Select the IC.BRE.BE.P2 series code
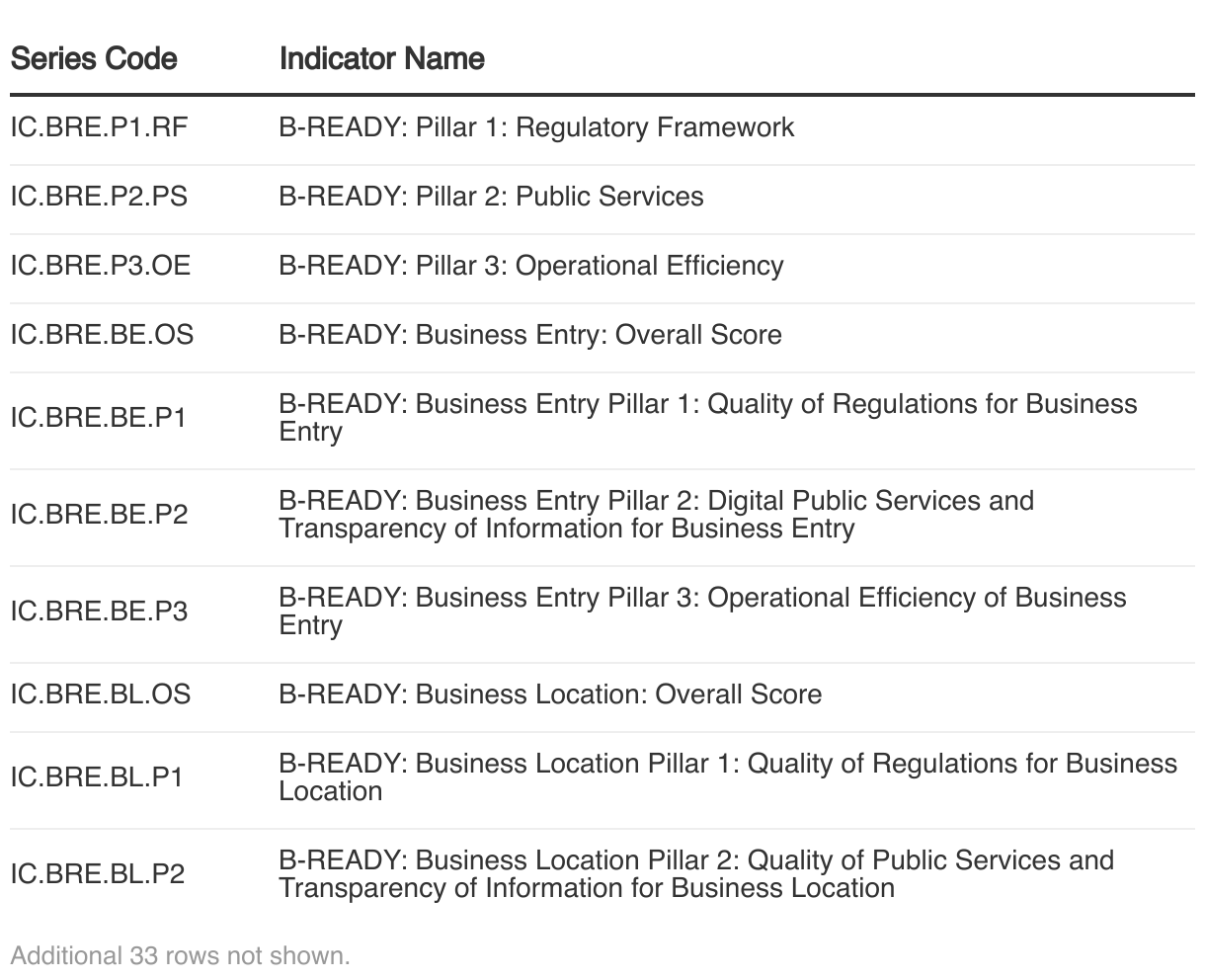1205x980 pixels. (x=99, y=515)
